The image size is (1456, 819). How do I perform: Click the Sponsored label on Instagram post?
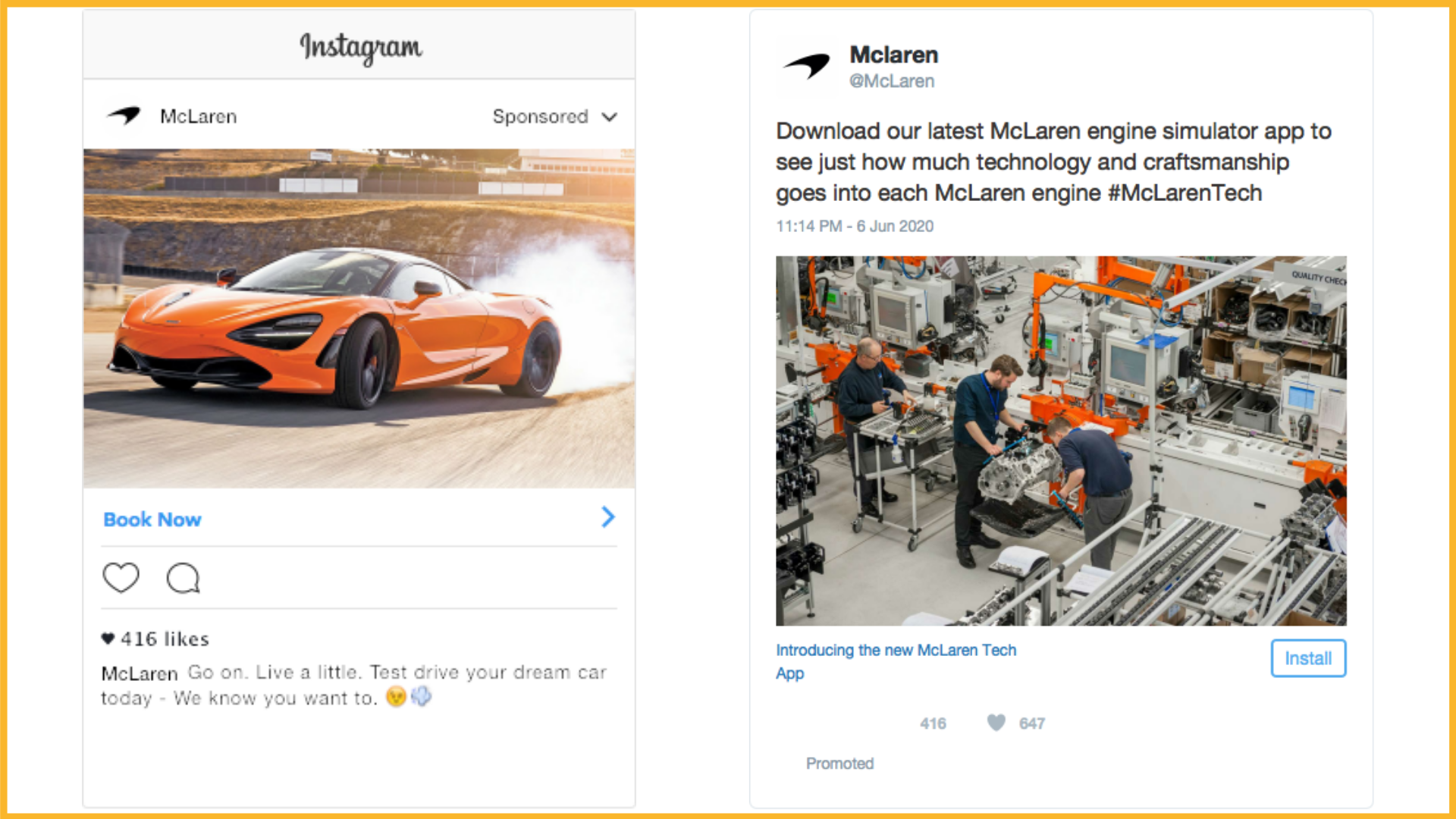click(x=540, y=117)
